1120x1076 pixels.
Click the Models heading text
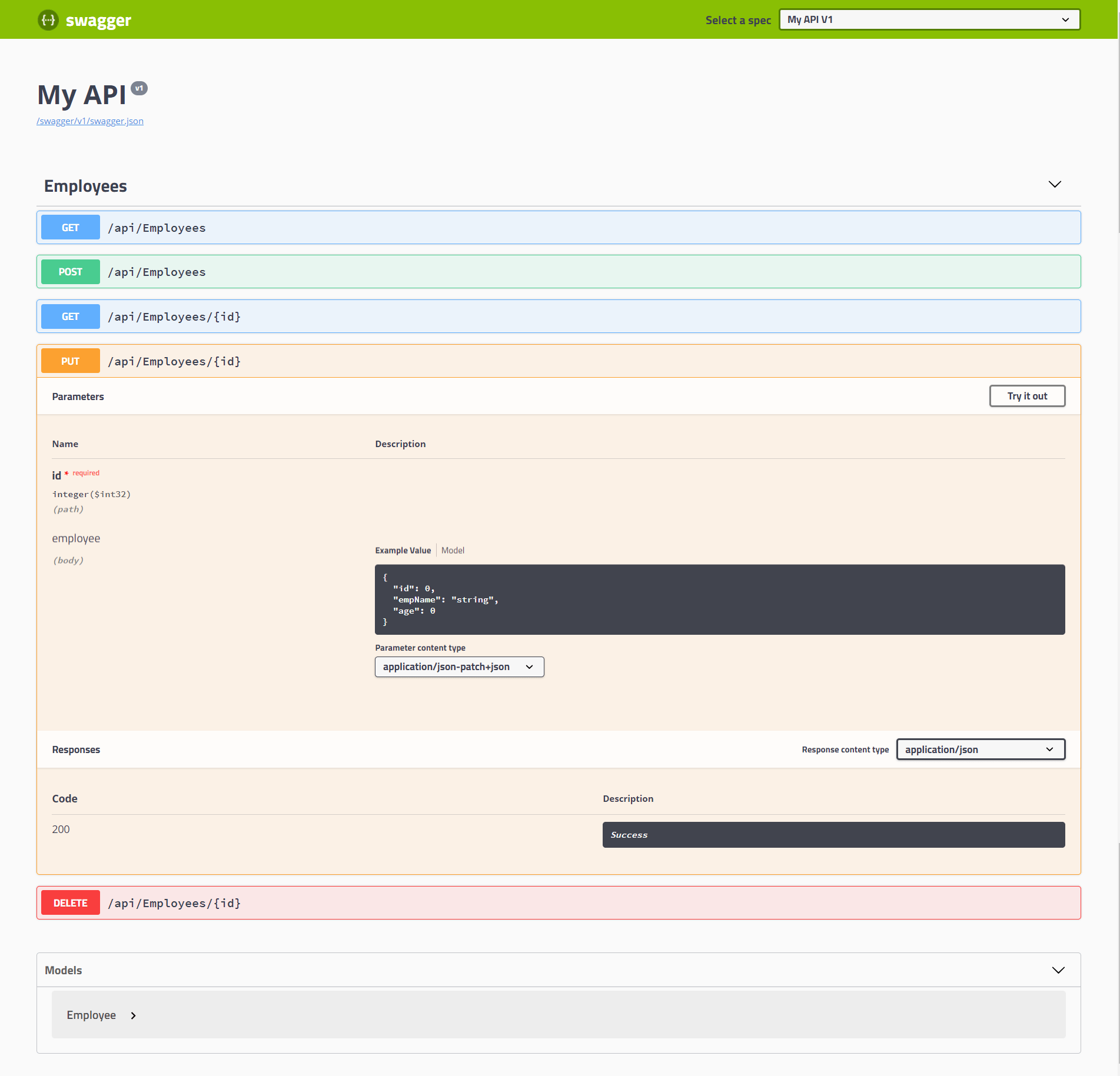point(64,970)
